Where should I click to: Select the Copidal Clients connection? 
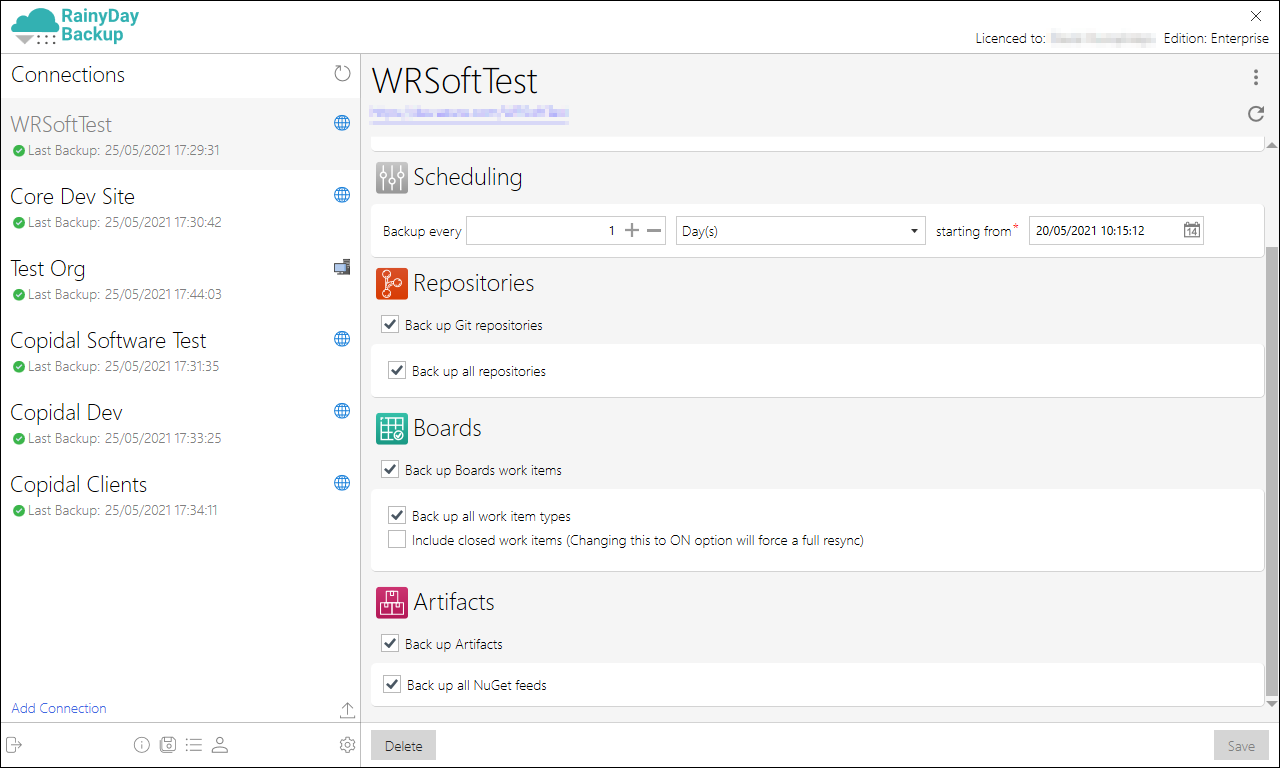tap(180, 494)
